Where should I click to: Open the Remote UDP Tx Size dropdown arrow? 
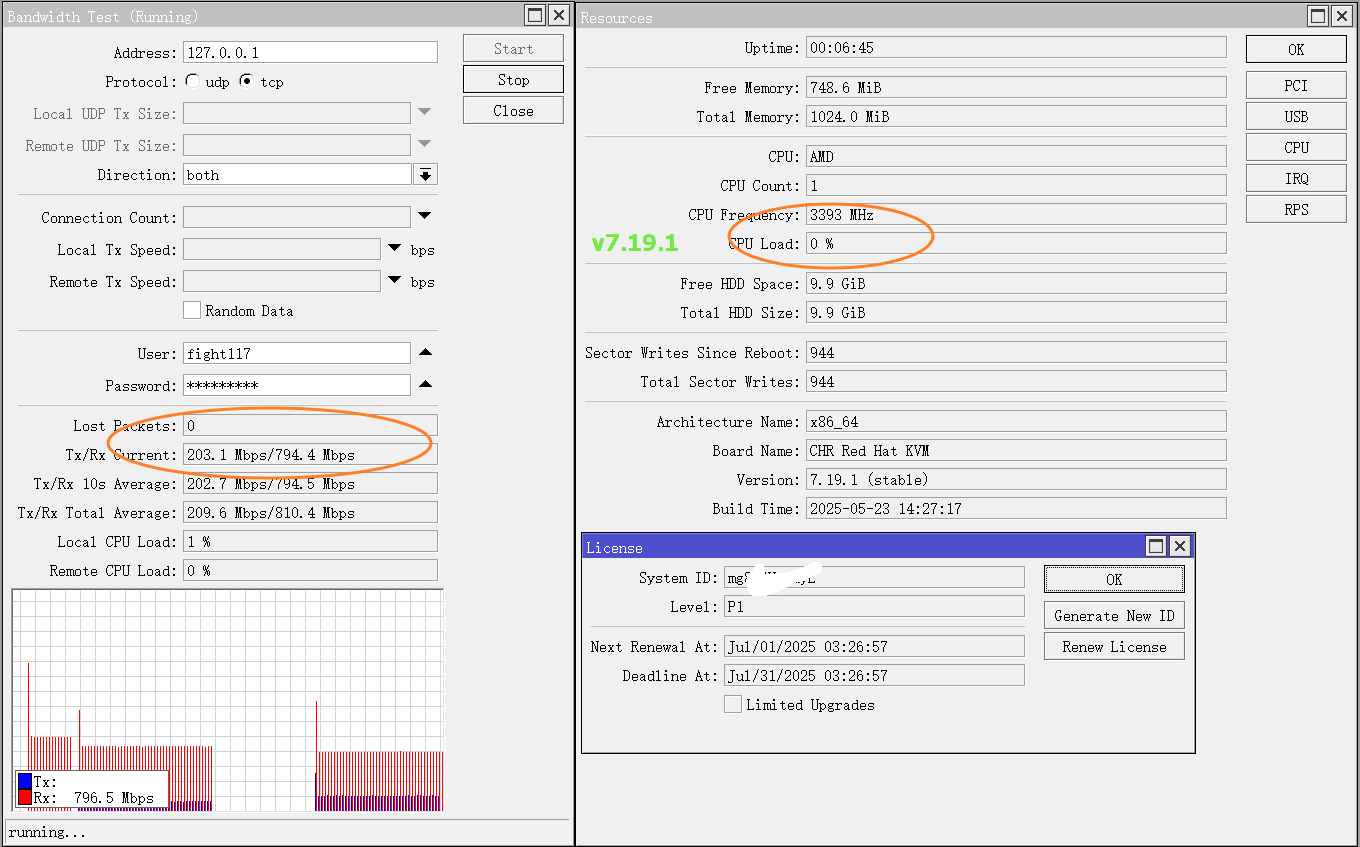click(x=424, y=144)
